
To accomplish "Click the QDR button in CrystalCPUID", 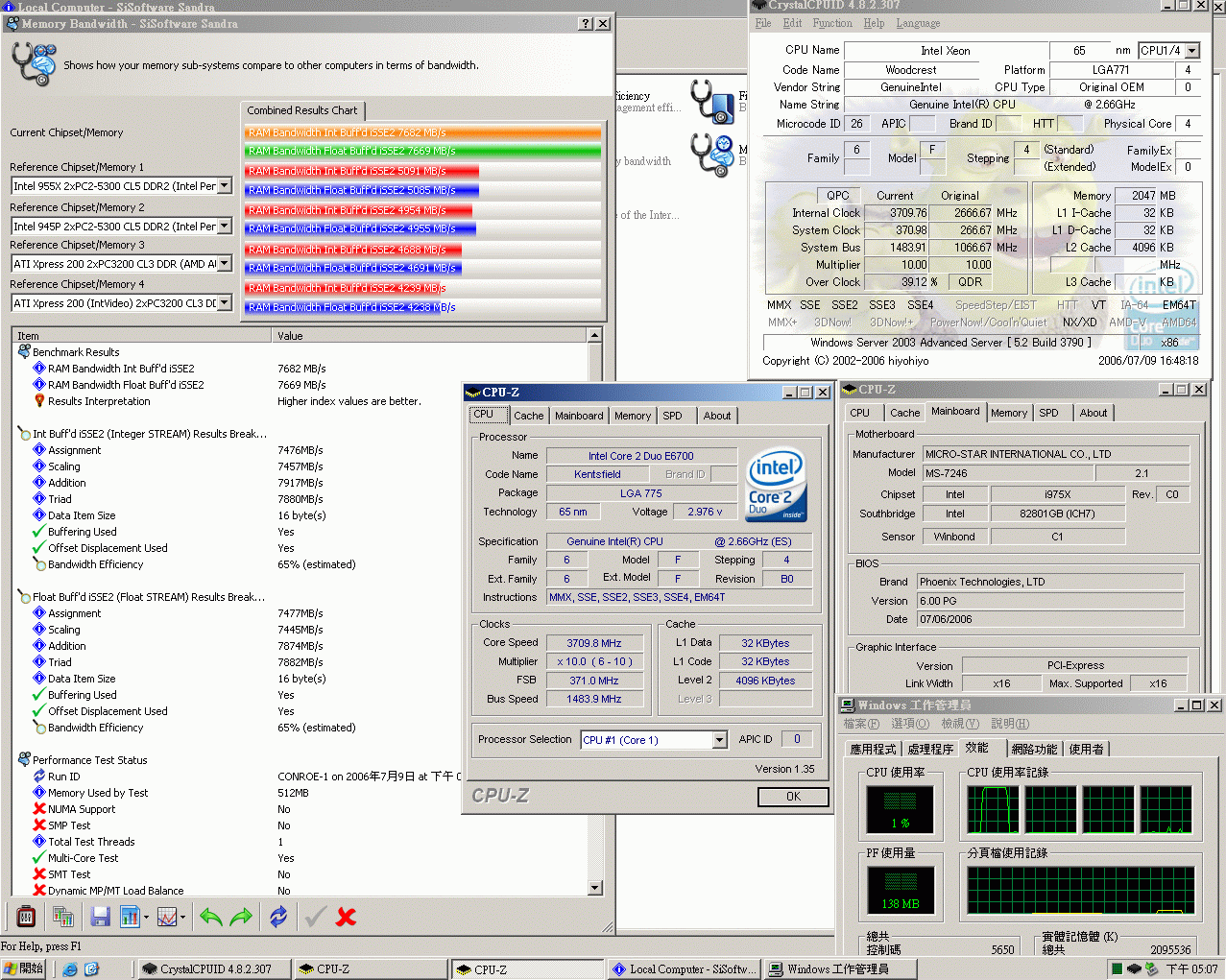I will click(971, 281).
